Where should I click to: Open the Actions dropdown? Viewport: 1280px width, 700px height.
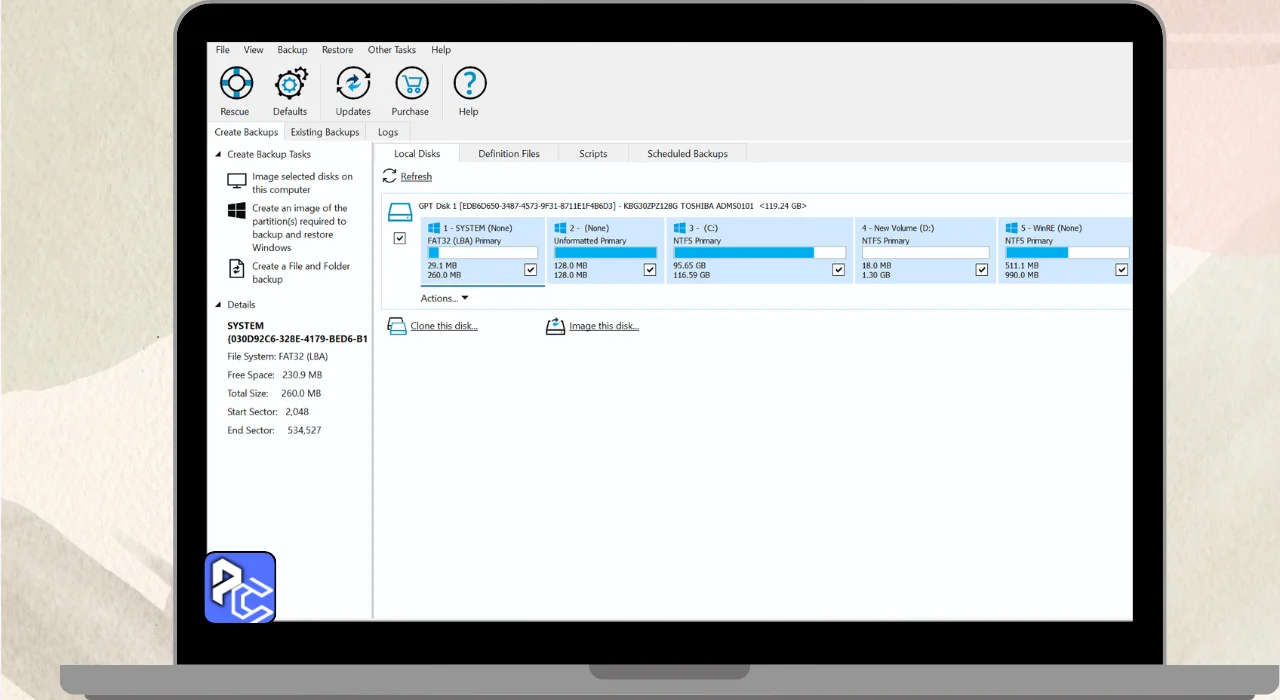(444, 298)
